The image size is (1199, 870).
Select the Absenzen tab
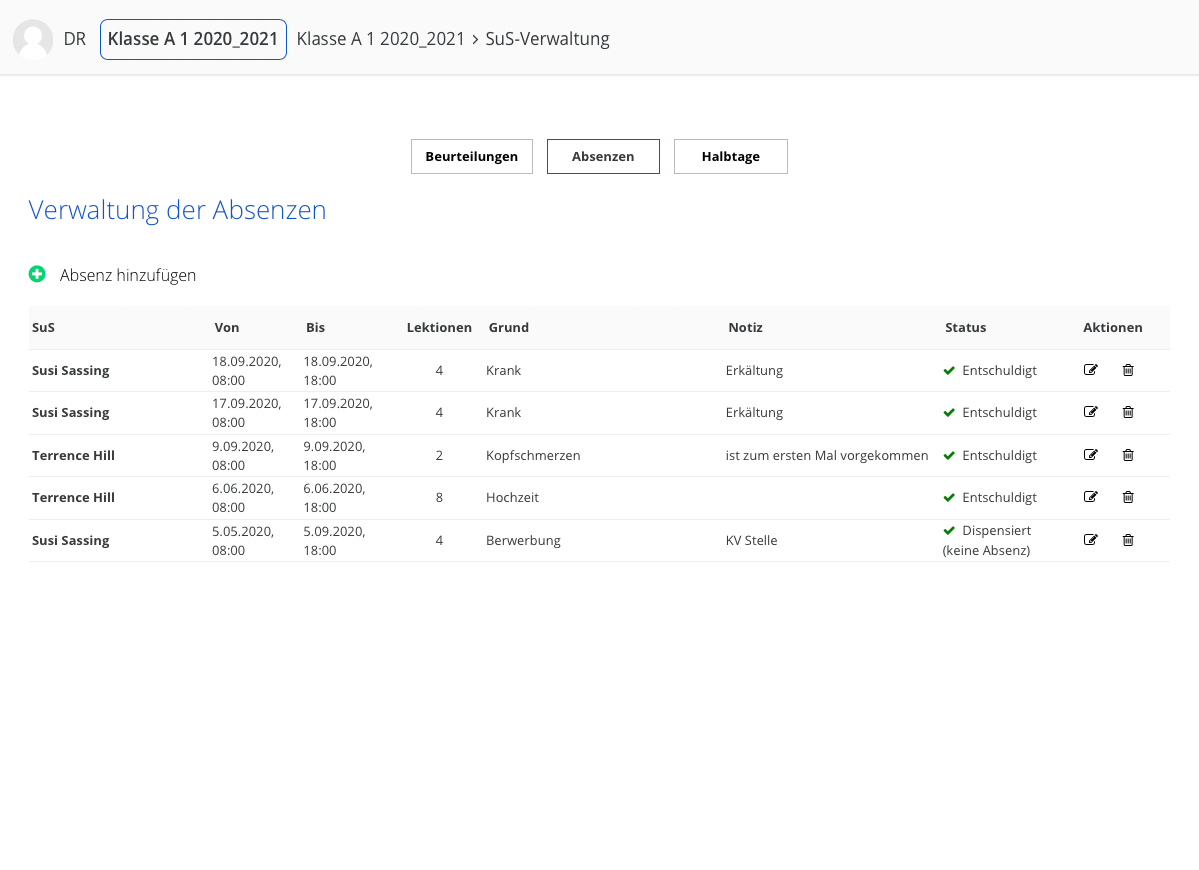click(x=603, y=156)
